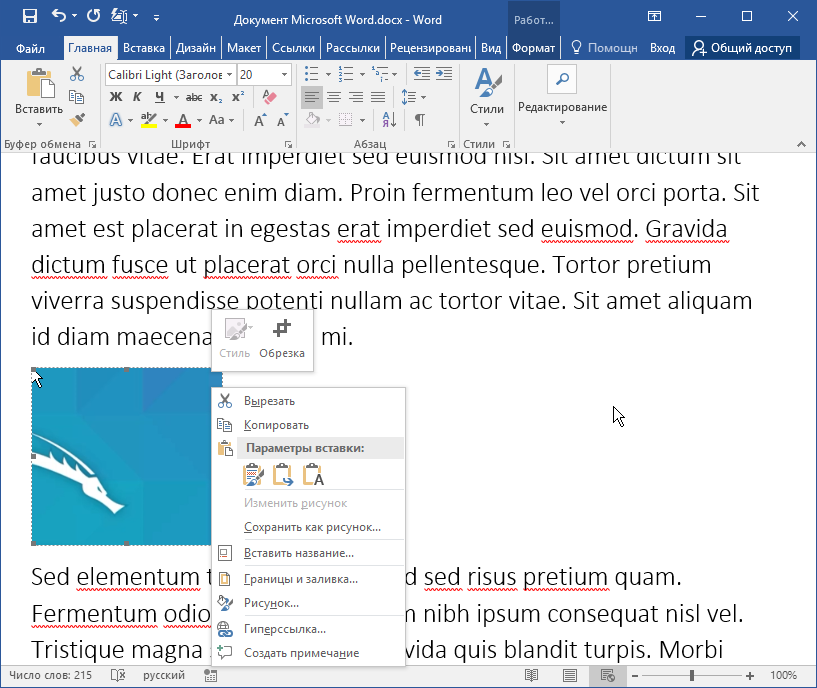
Task: Switch to read mode view icon
Action: [531, 675]
